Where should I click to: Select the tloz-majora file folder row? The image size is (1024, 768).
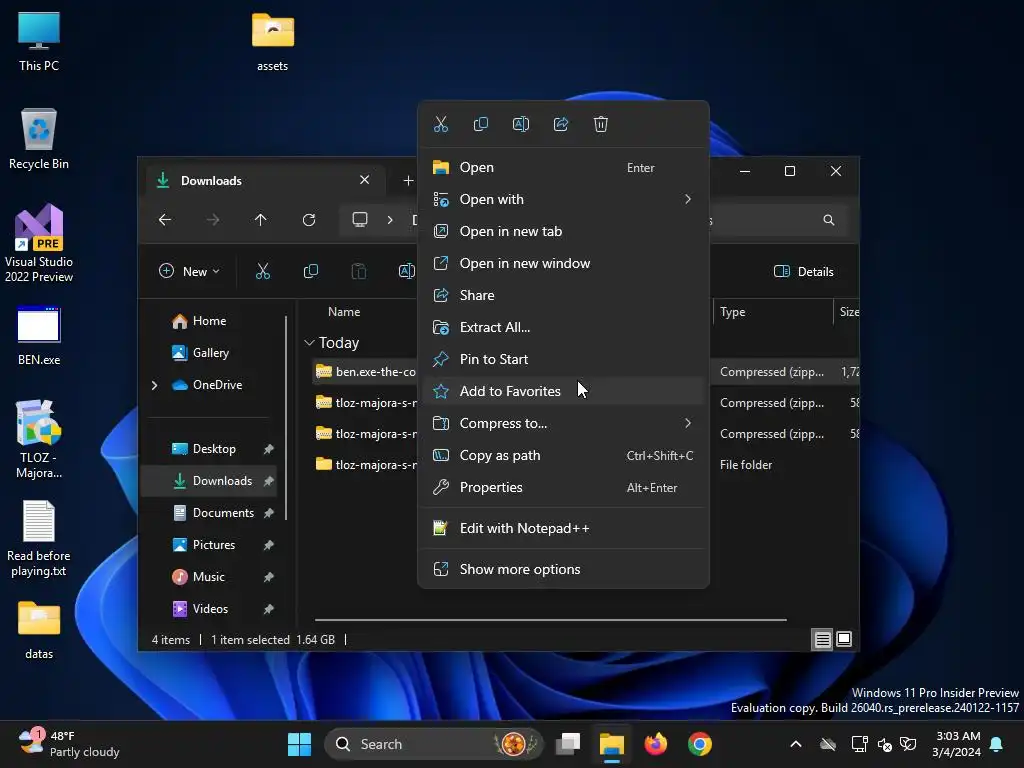366,464
